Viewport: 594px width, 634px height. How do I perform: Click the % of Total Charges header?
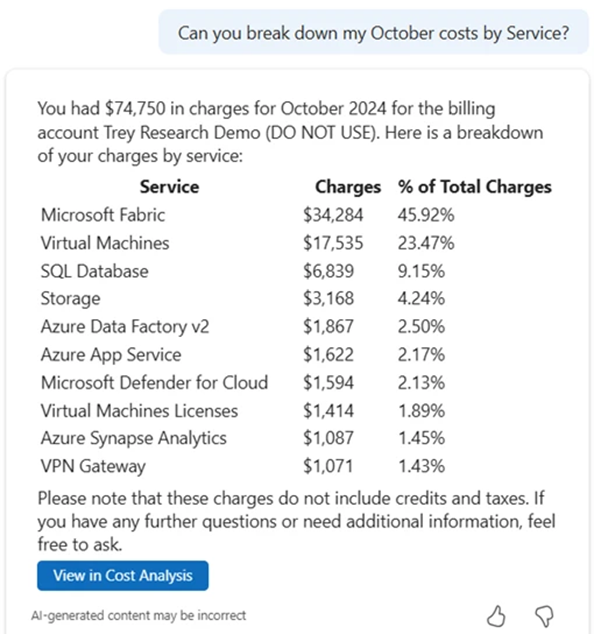[x=474, y=187]
